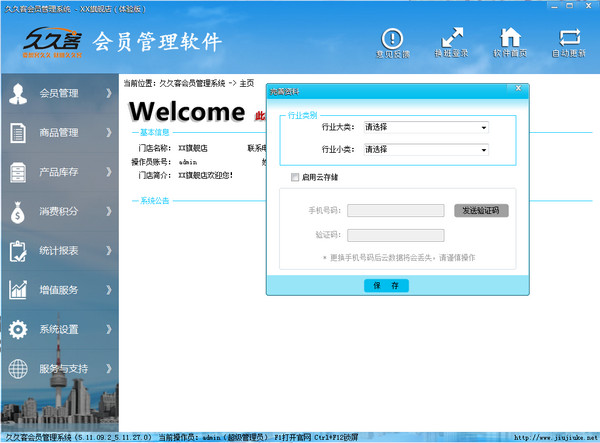The width and height of the screenshot is (600, 443).
Task: Click the 发送验证码 button
Action: point(482,211)
